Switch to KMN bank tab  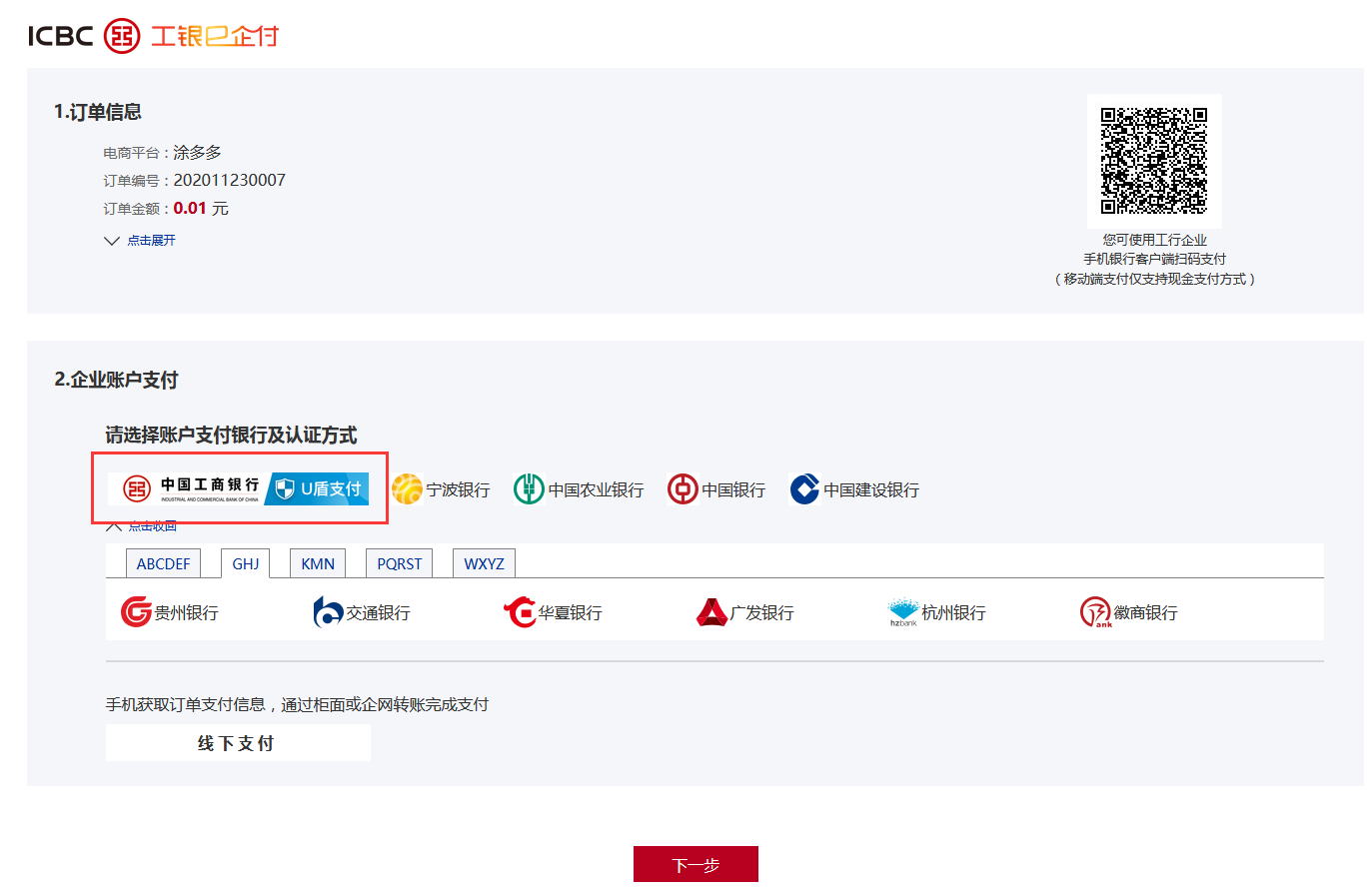(x=318, y=563)
